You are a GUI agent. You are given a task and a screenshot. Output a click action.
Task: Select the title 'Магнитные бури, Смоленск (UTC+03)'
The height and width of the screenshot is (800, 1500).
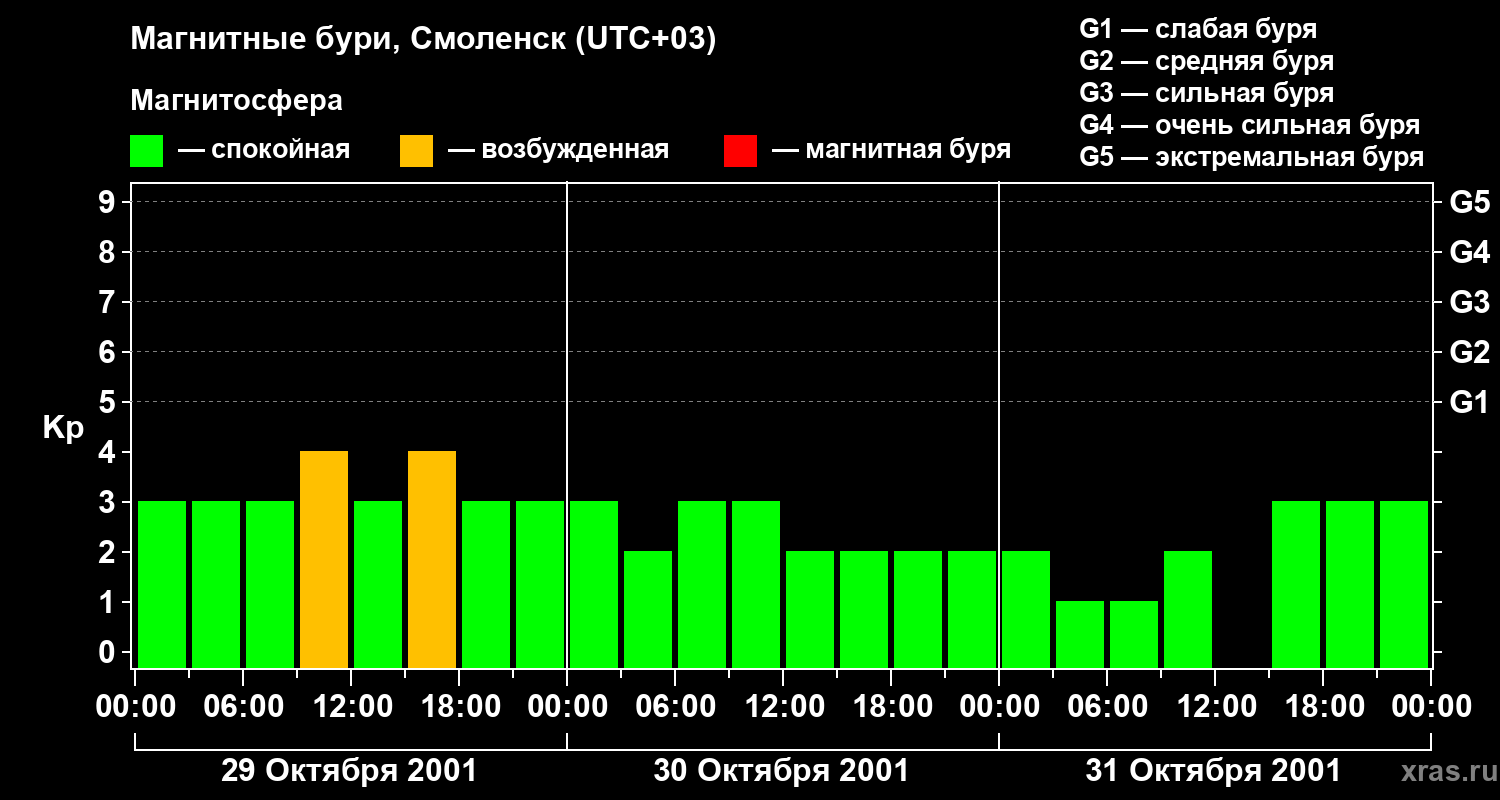tap(424, 40)
